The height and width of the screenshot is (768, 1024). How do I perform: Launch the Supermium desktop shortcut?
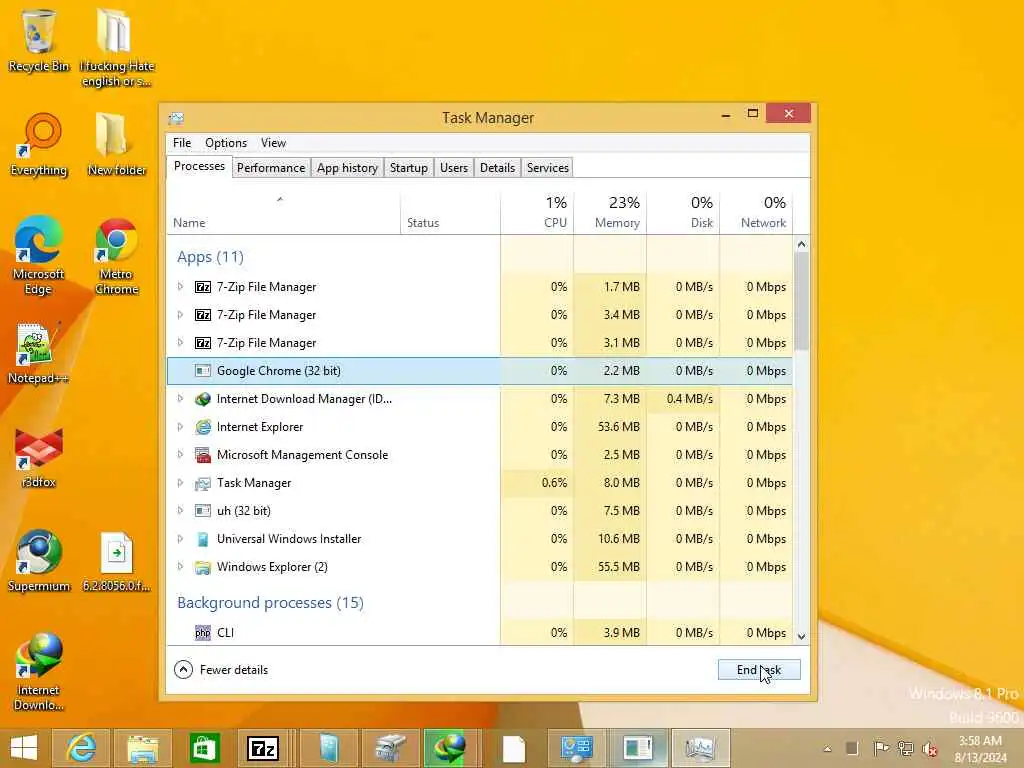click(x=39, y=560)
